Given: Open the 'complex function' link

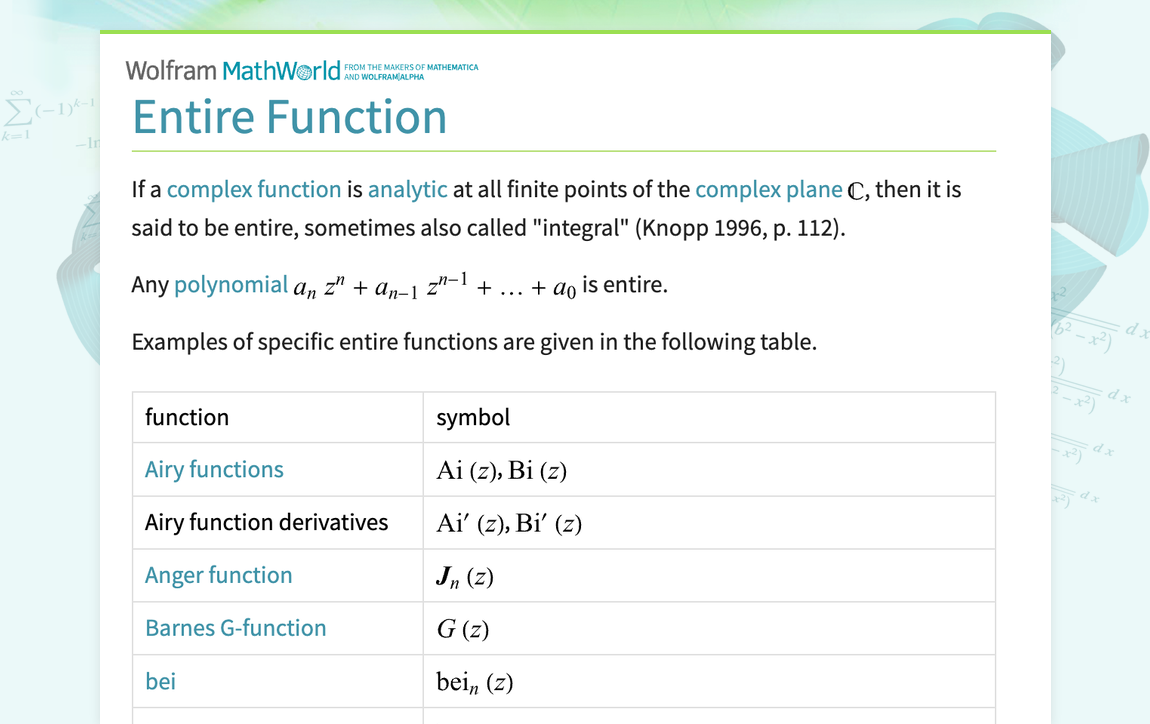Looking at the screenshot, I should click(254, 189).
